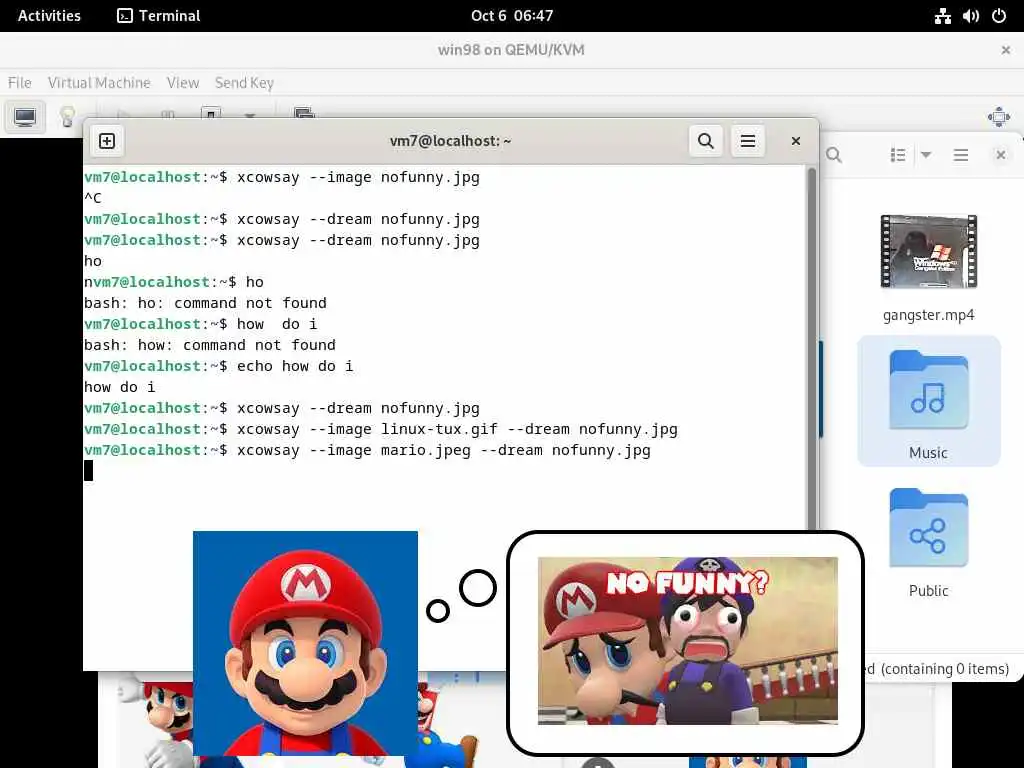The image size is (1024, 768).
Task: Expand view options dropdown arrow in Files
Action: [926, 155]
